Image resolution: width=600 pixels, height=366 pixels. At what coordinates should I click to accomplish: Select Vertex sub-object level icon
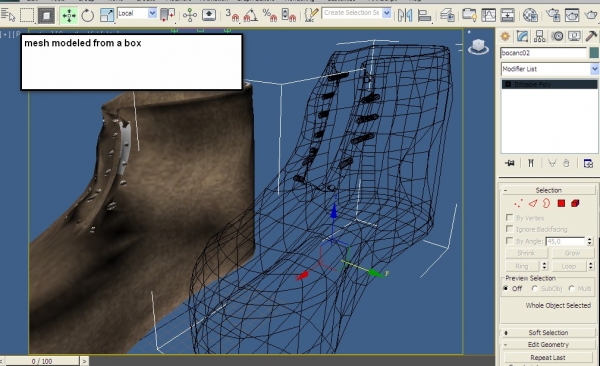(x=518, y=203)
